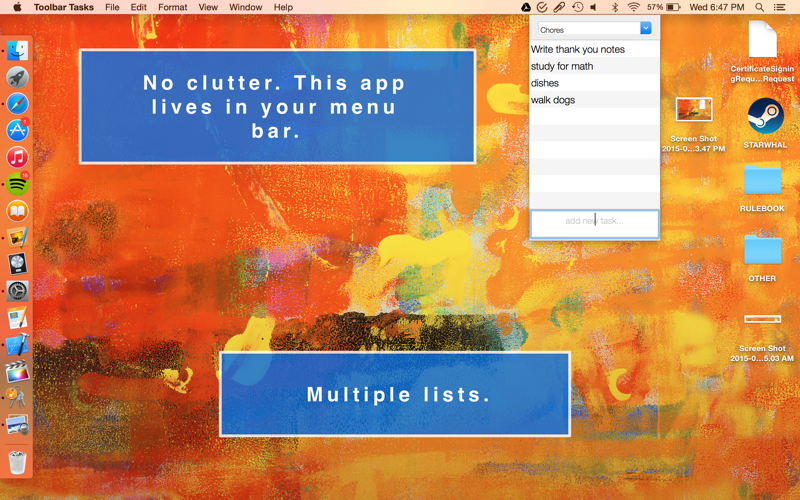The height and width of the screenshot is (500, 800).
Task: Select the "walk dogs" task
Action: (594, 99)
